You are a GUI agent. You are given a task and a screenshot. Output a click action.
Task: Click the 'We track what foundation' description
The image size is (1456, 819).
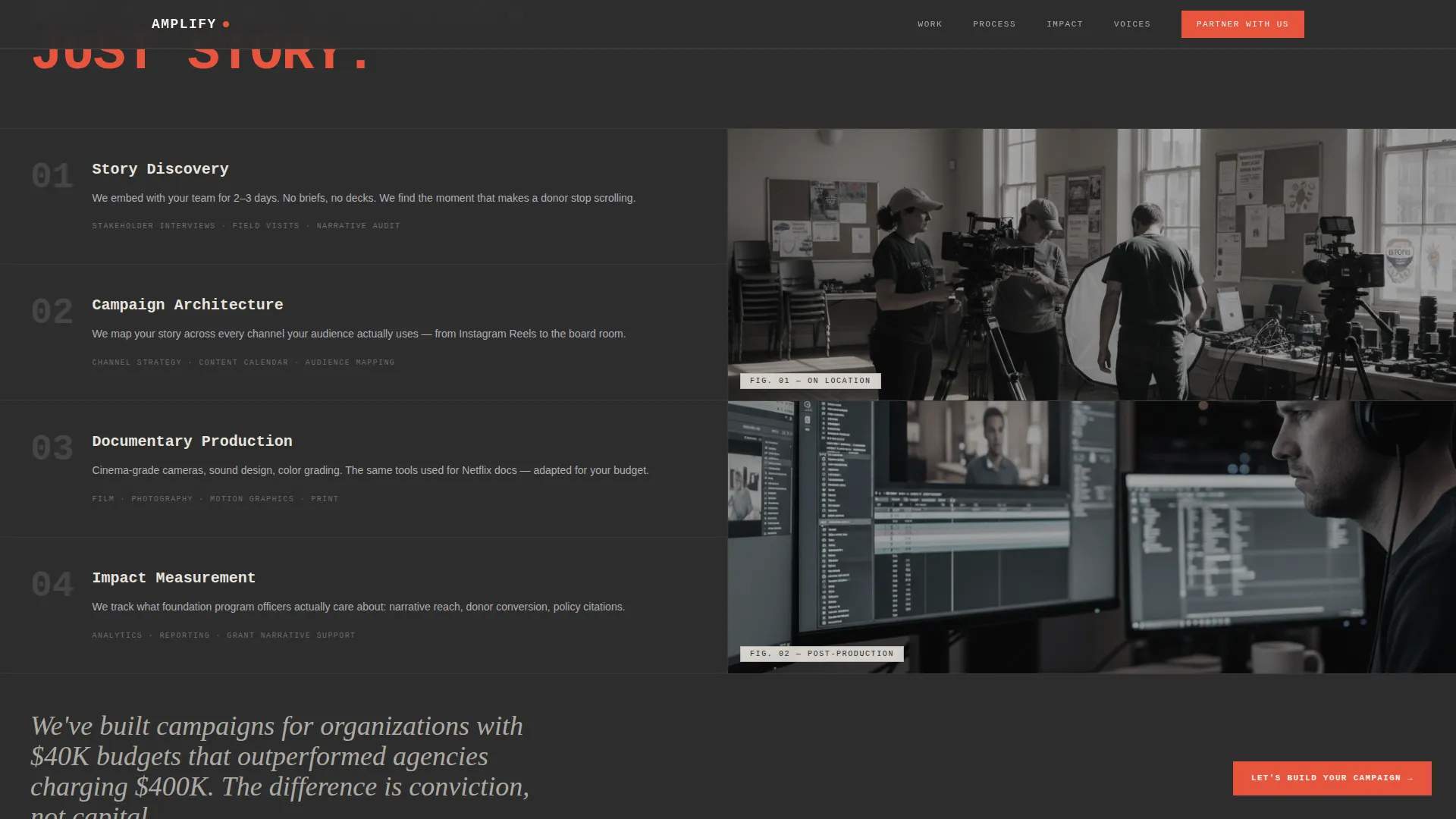[359, 607]
